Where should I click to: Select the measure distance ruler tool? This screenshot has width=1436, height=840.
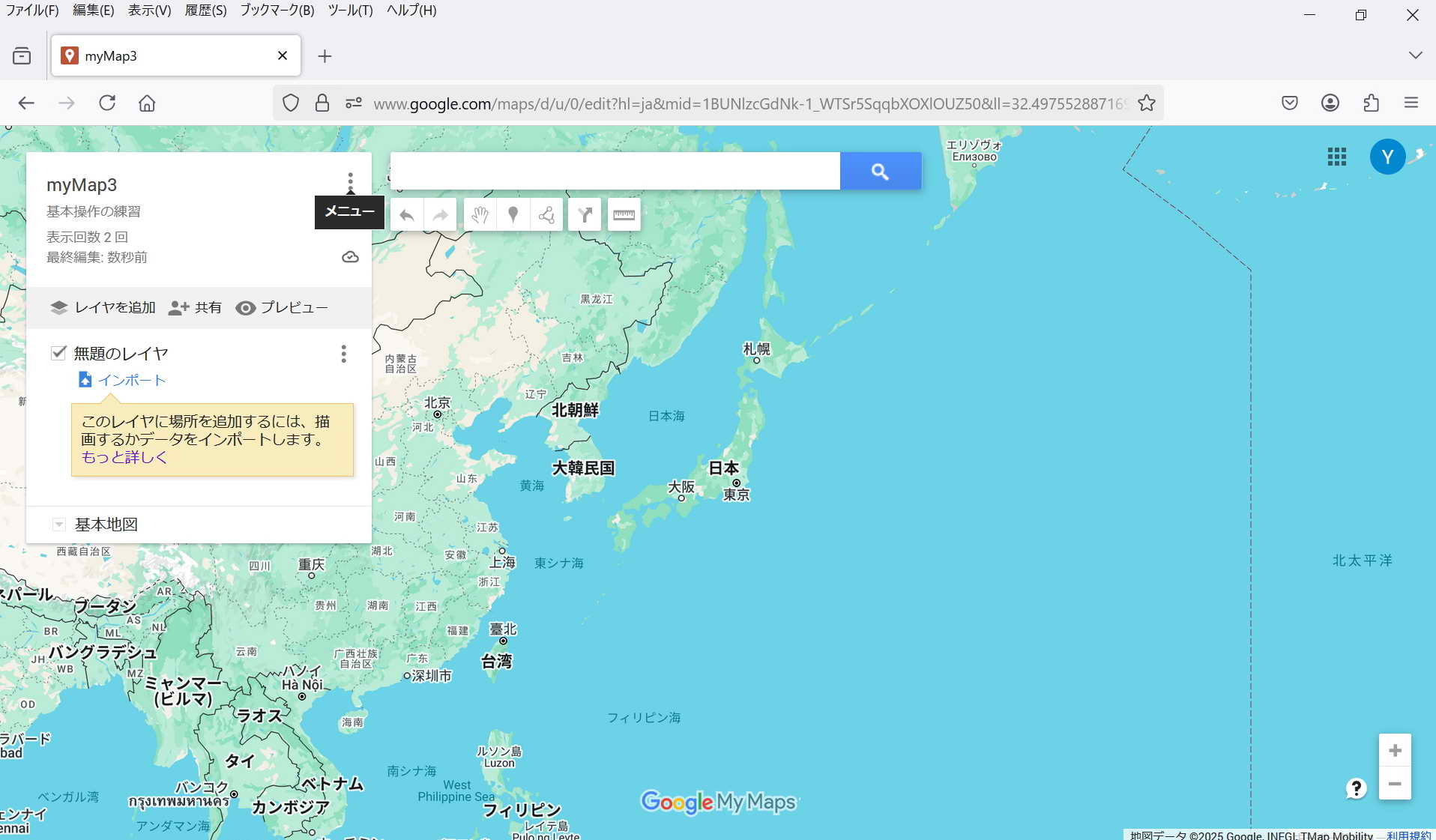click(x=624, y=215)
